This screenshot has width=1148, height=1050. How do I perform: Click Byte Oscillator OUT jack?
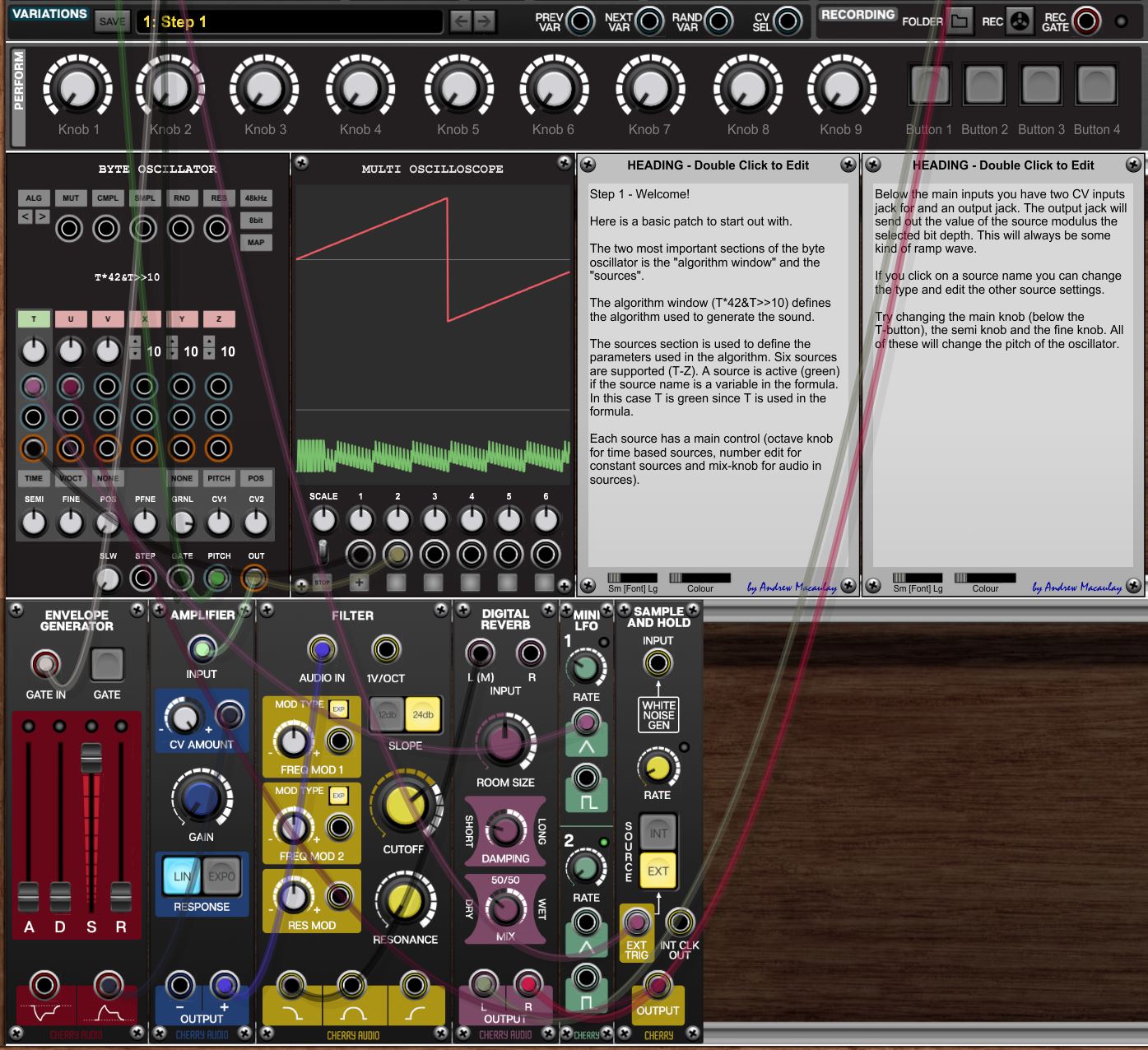coord(255,578)
